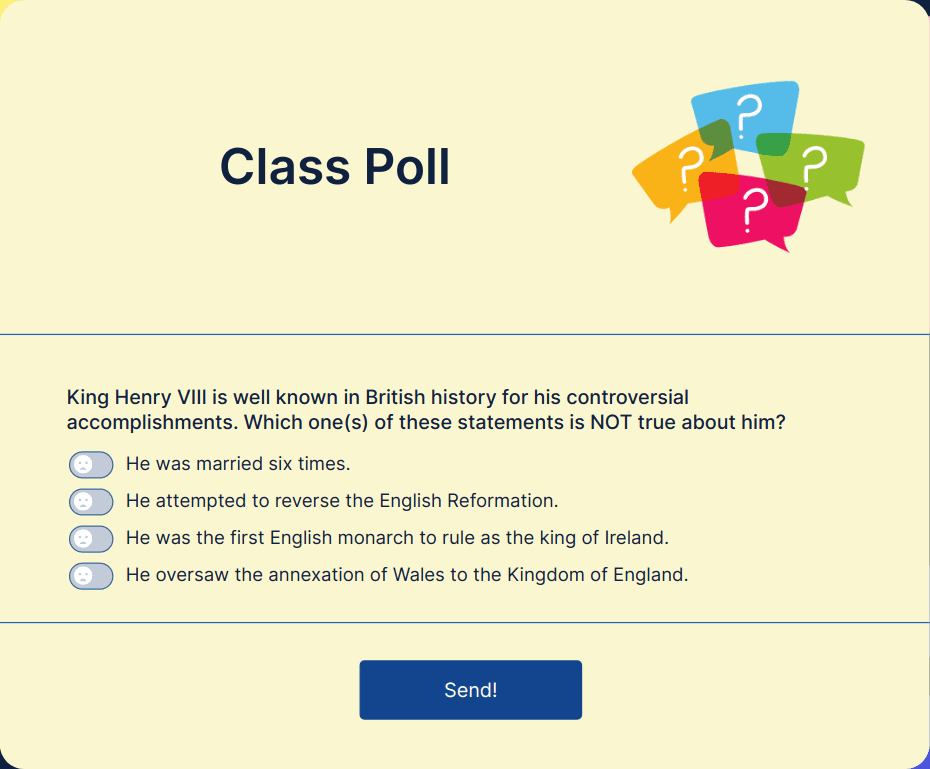Submit the poll with the Send! button

pos(470,690)
